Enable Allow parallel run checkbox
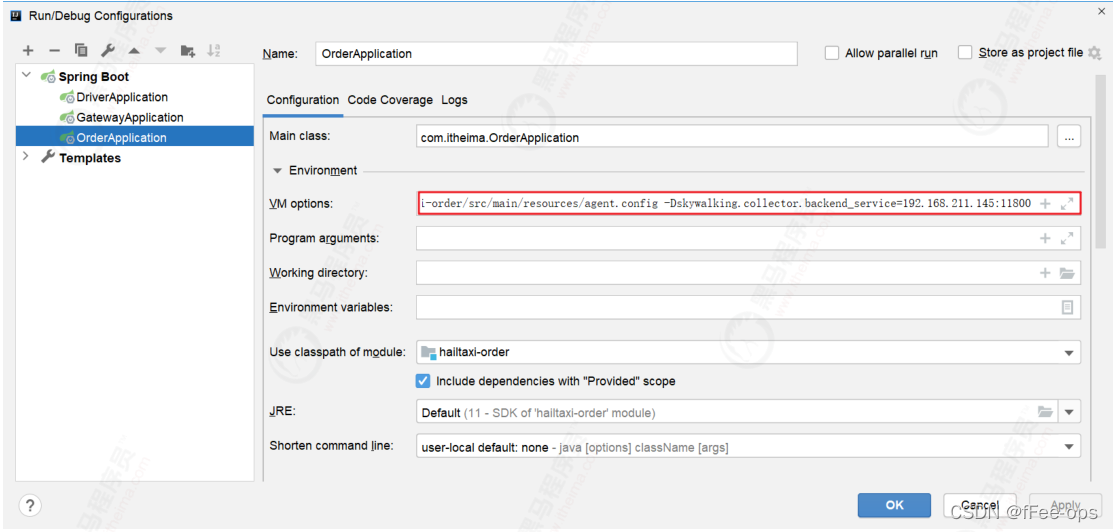Viewport: 1113px width, 532px height. (832, 53)
